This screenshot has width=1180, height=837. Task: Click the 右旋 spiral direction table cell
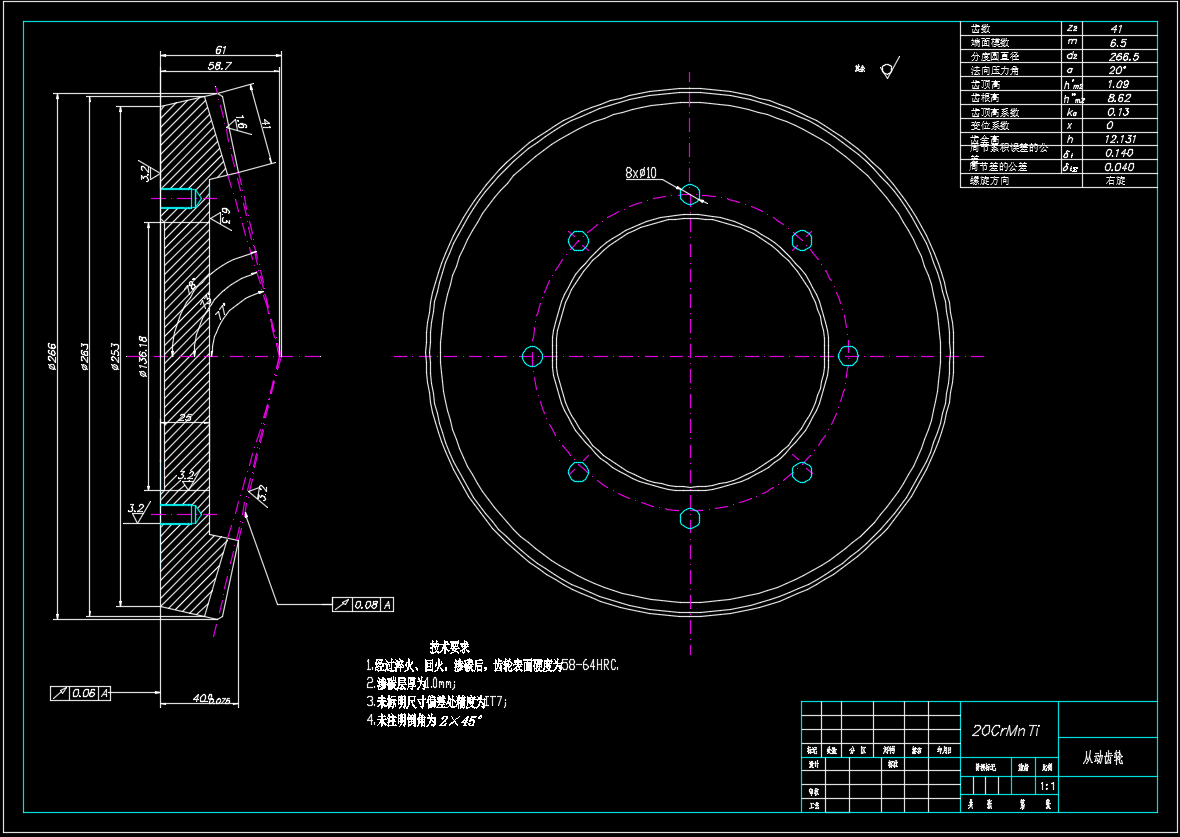coord(1117,181)
